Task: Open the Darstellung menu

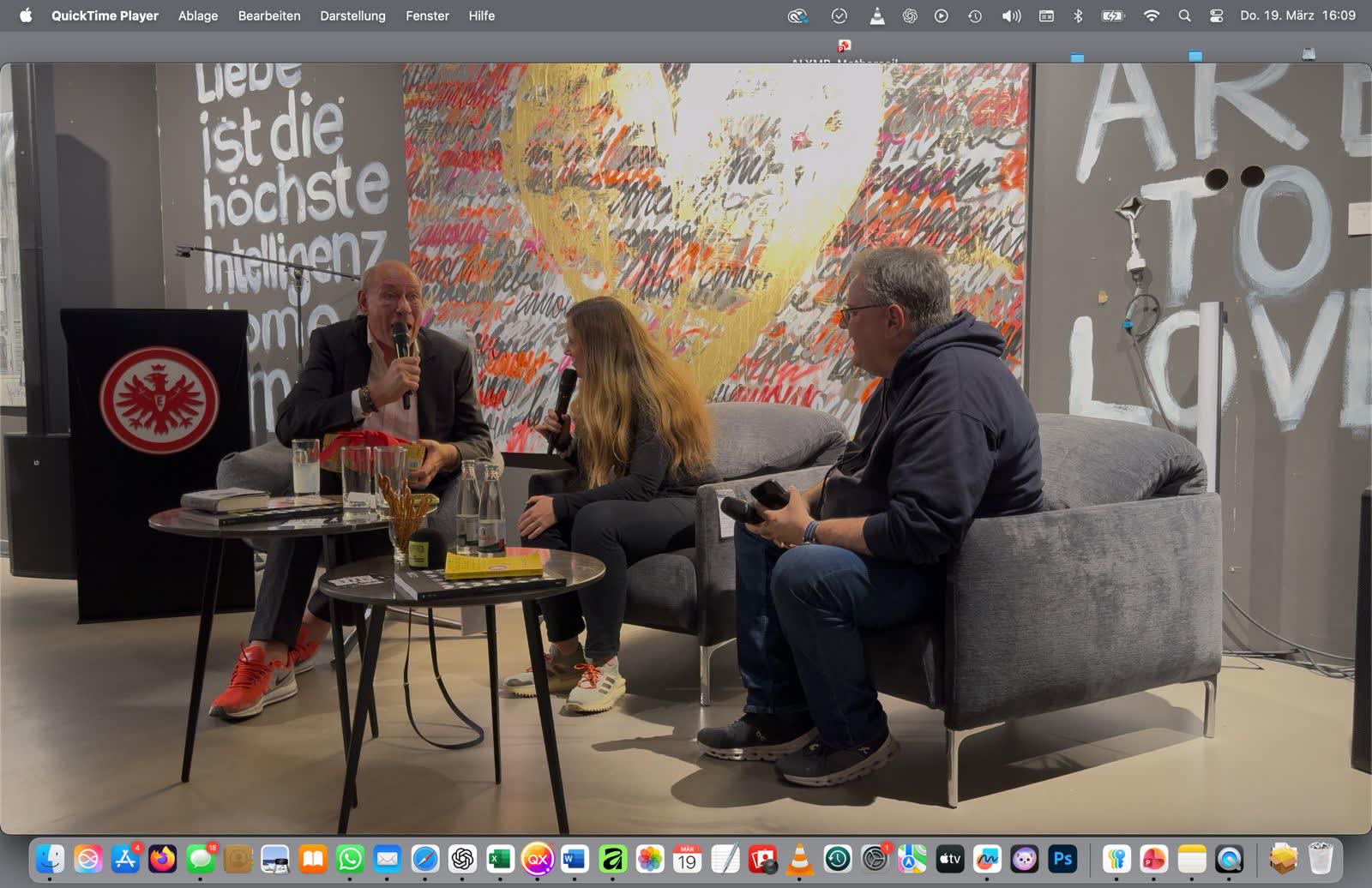Action: coord(352,15)
